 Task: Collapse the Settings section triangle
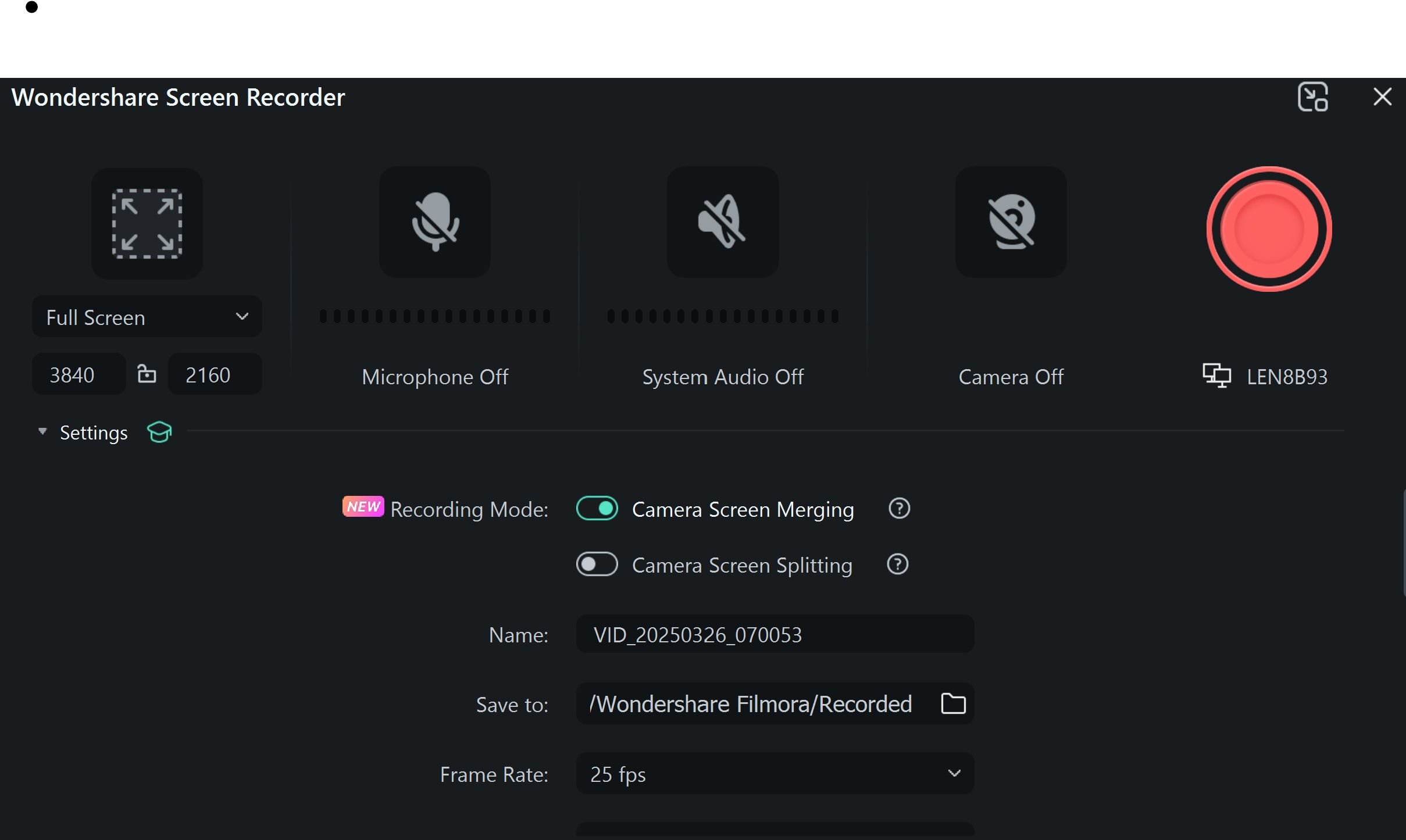click(x=42, y=431)
